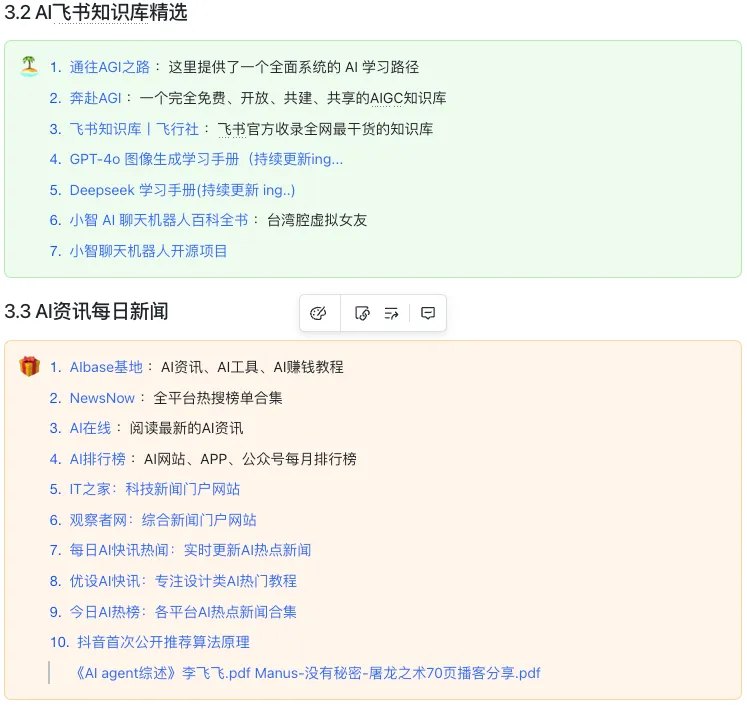Click text 全平台热搜榜单合集
747x705 pixels.
tap(218, 398)
